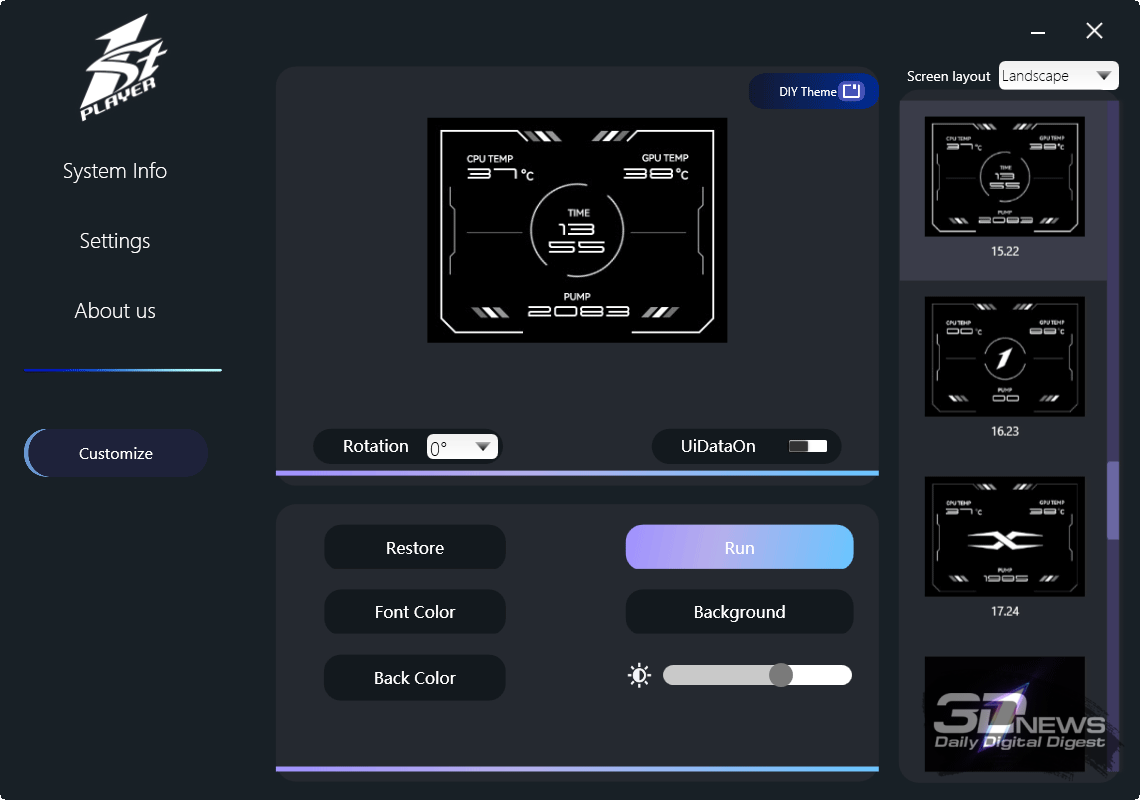Viewport: 1140px width, 800px height.
Task: Select the 16.23 theme thumbnail
Action: tap(1004, 357)
